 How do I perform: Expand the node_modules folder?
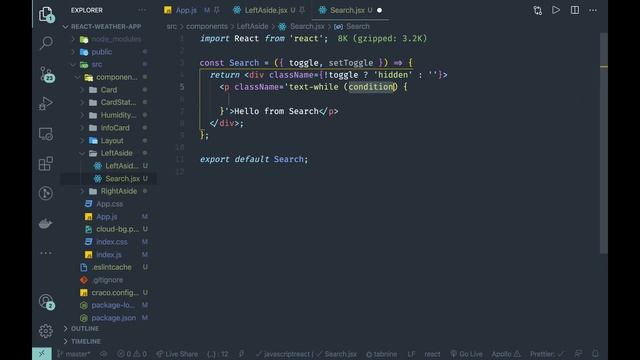click(109, 39)
